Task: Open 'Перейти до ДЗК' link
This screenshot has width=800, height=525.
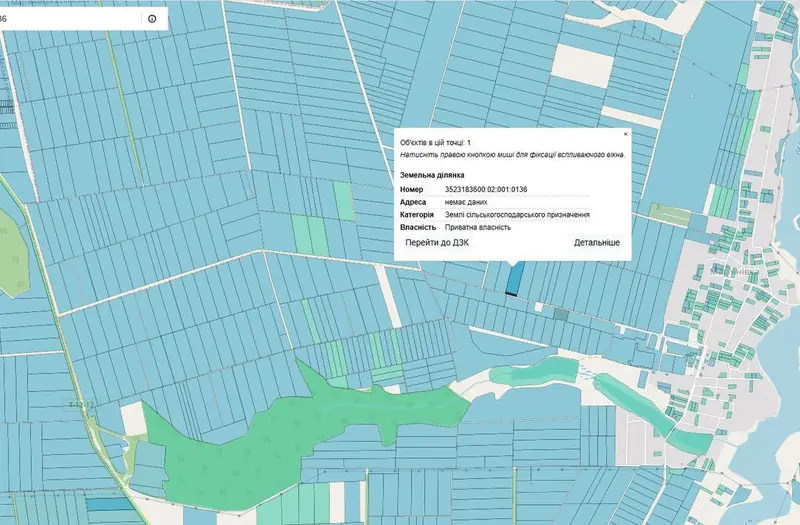Action: tap(437, 243)
